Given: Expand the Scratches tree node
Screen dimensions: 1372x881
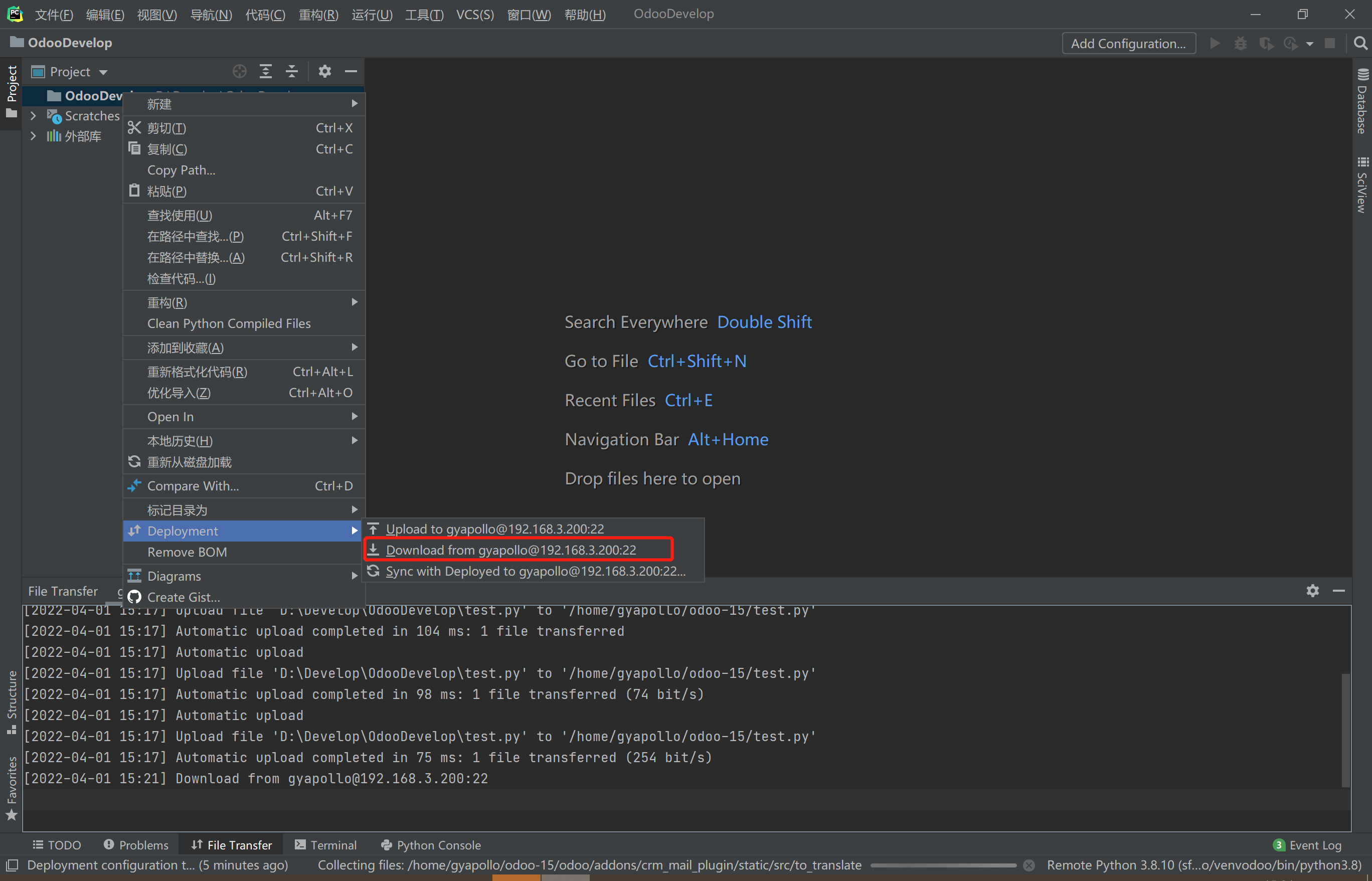Looking at the screenshot, I should (33, 115).
